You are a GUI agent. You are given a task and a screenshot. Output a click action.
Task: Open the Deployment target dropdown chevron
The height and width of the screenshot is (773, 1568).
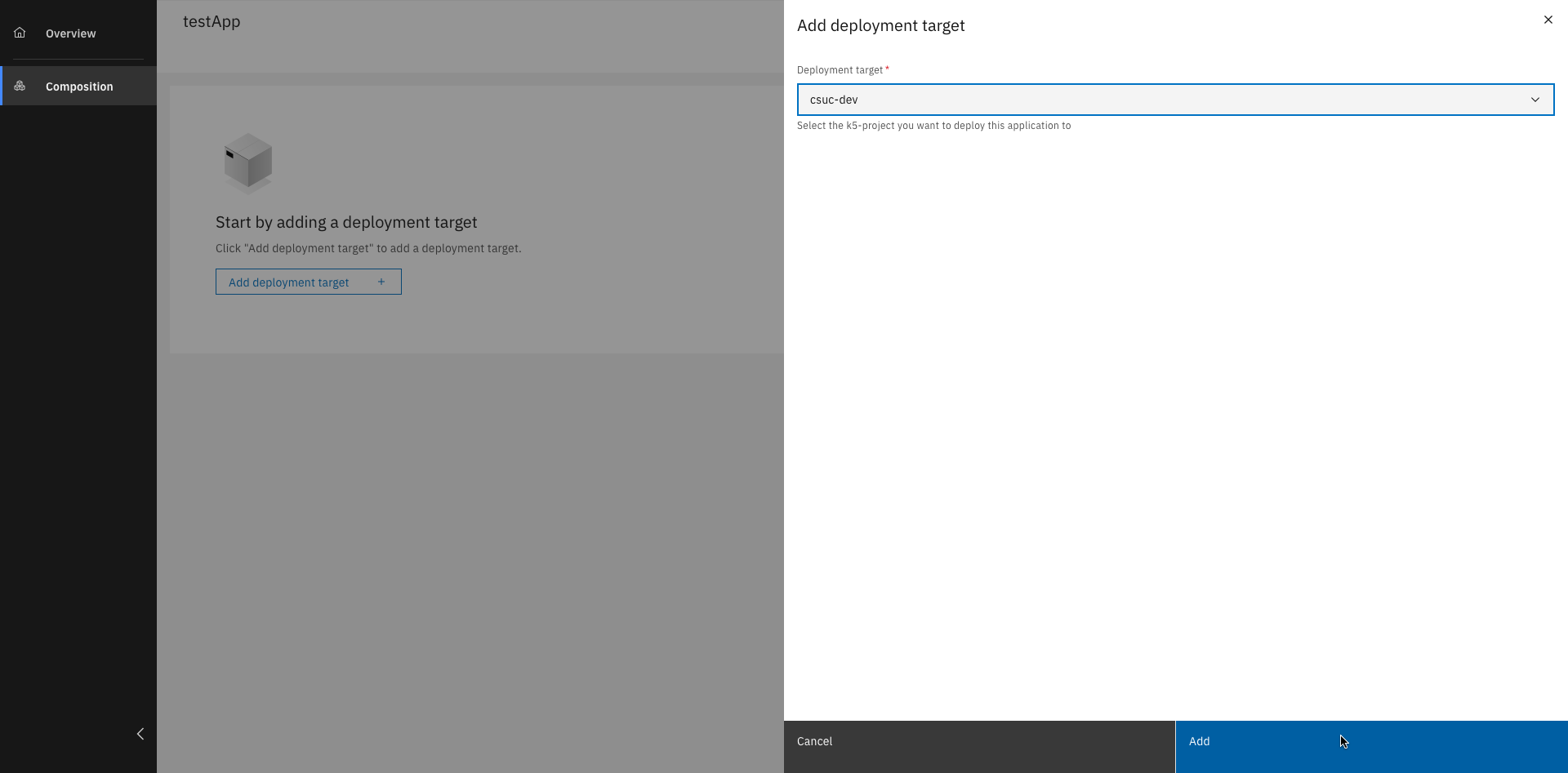[1535, 99]
